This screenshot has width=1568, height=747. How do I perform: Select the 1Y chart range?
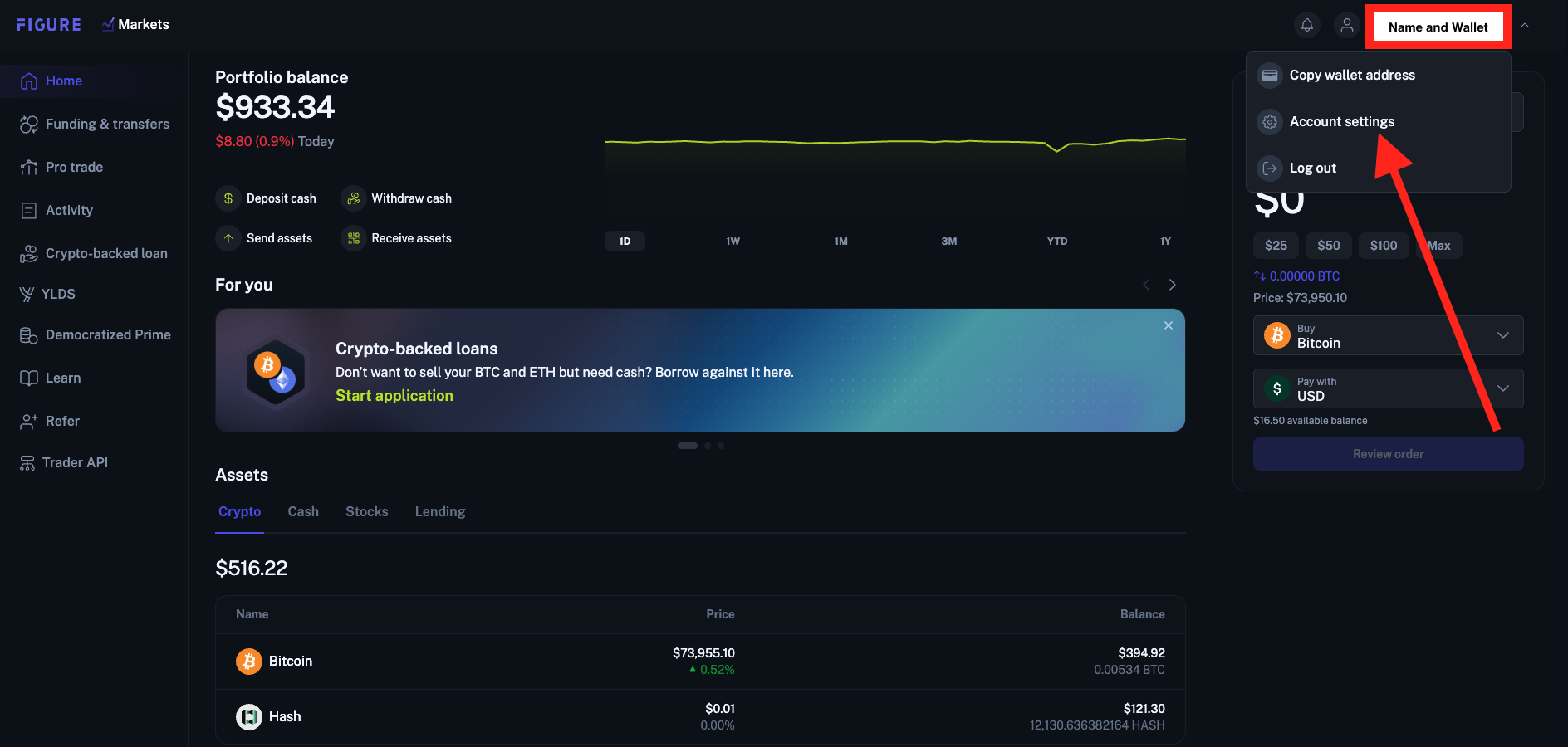[x=1166, y=242]
